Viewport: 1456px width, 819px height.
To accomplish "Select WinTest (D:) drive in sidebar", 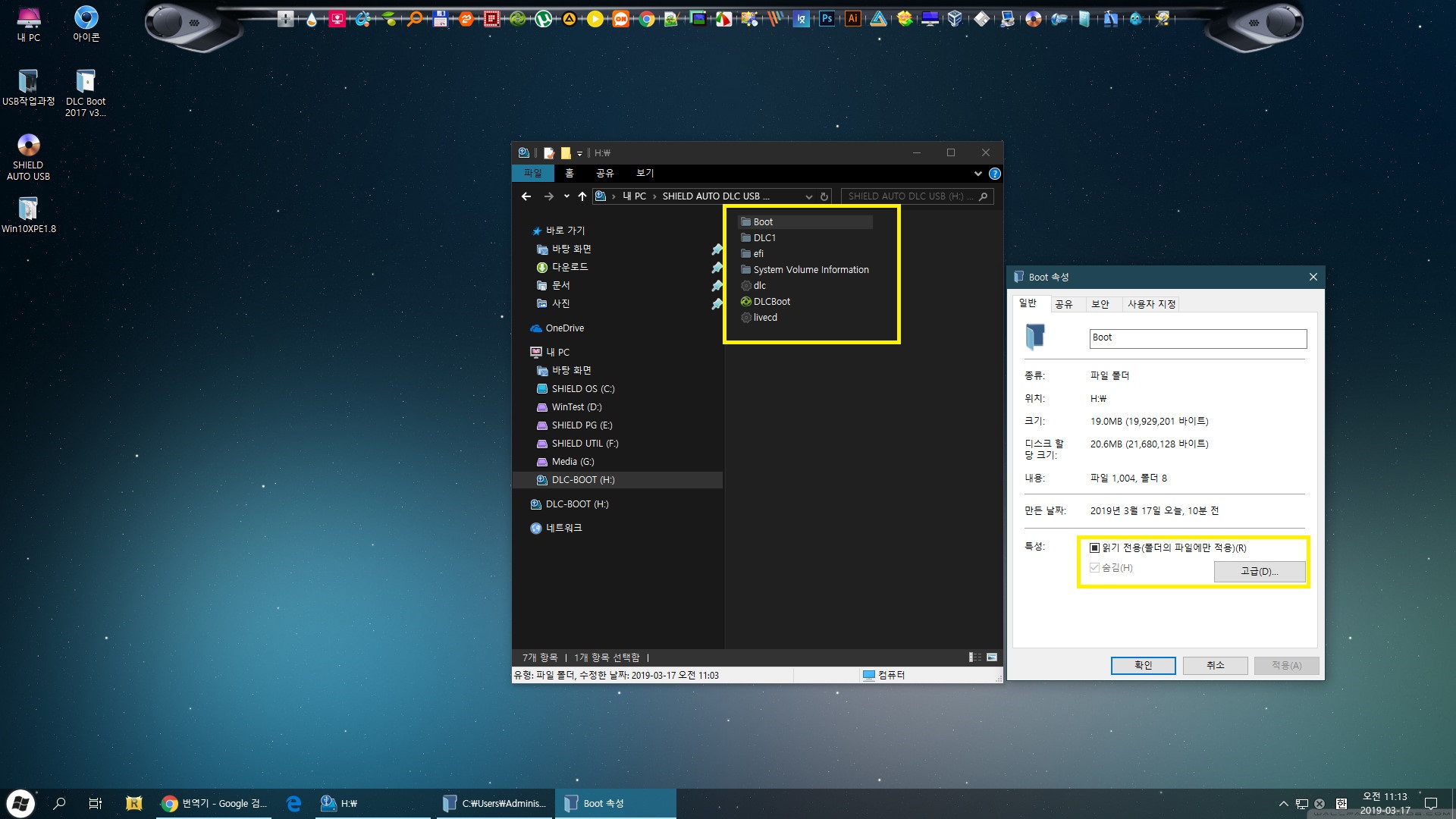I will pos(570,407).
